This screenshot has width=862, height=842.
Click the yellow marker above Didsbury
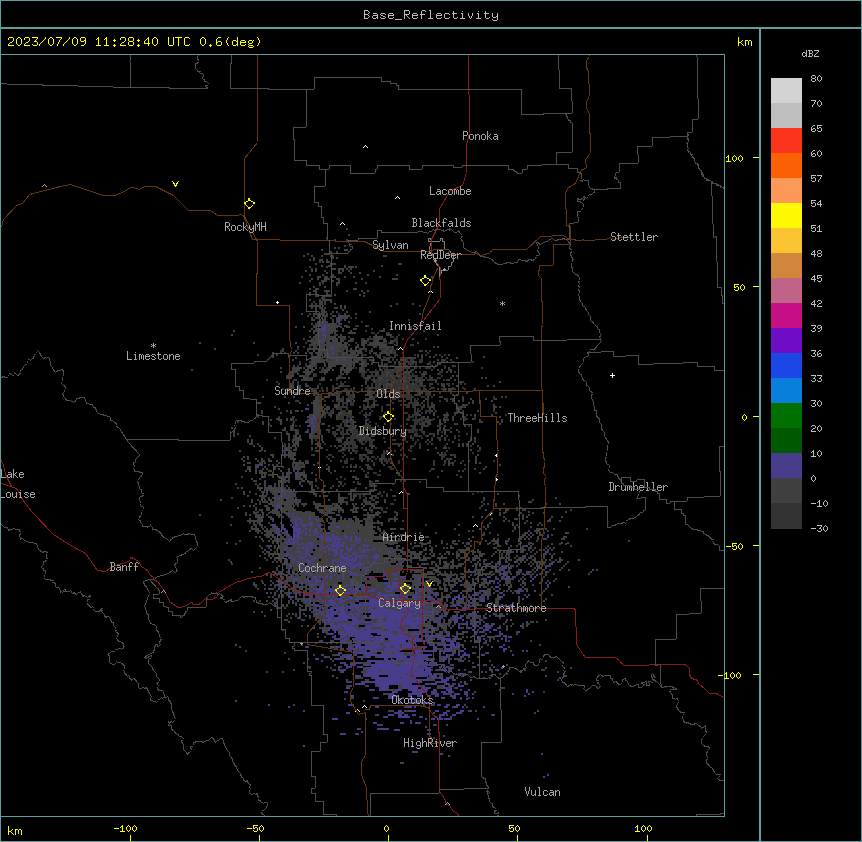click(388, 417)
